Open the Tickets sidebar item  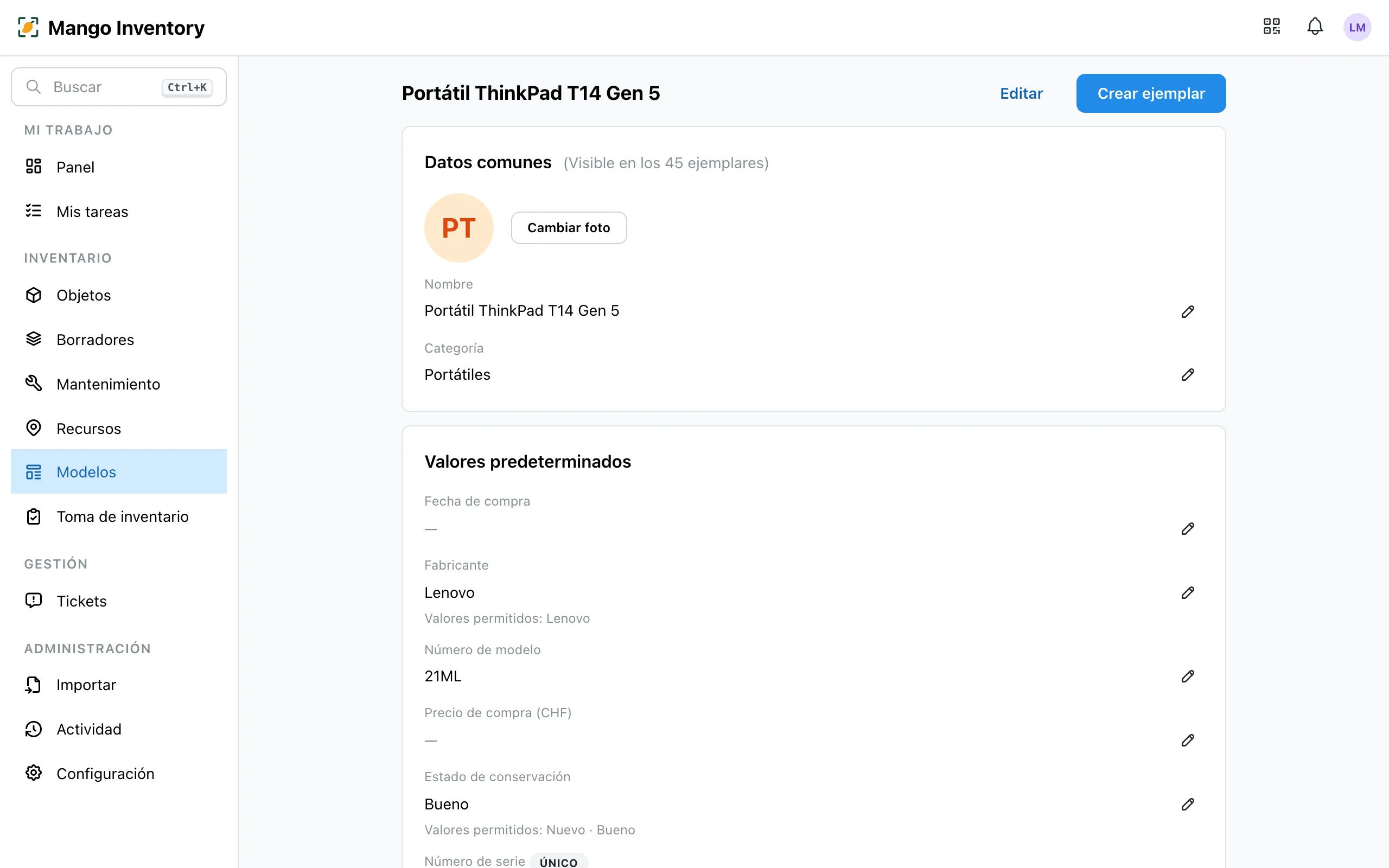pos(119,601)
